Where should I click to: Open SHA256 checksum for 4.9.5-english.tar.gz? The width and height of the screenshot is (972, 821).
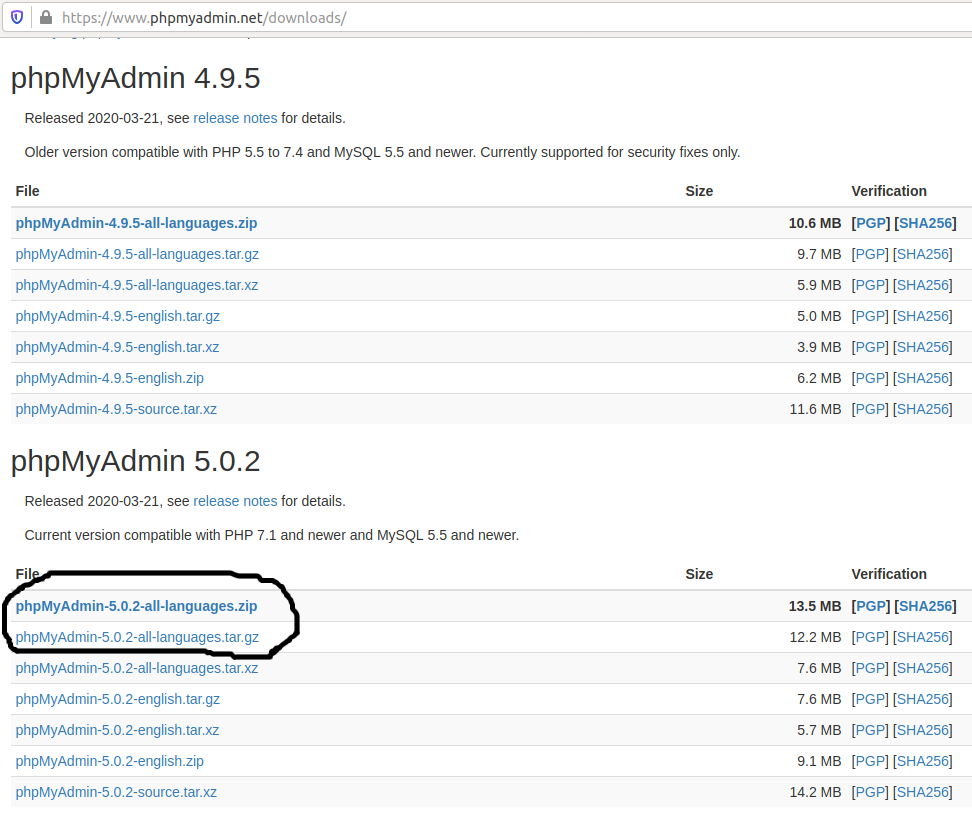coord(922,316)
